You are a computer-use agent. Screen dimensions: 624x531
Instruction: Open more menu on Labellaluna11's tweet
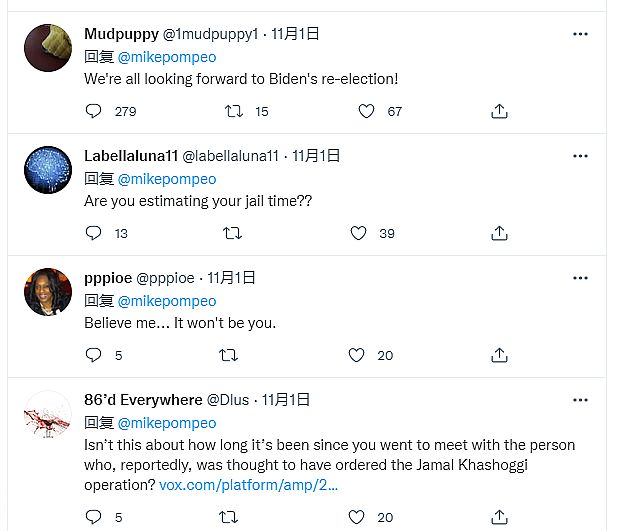pos(580,156)
